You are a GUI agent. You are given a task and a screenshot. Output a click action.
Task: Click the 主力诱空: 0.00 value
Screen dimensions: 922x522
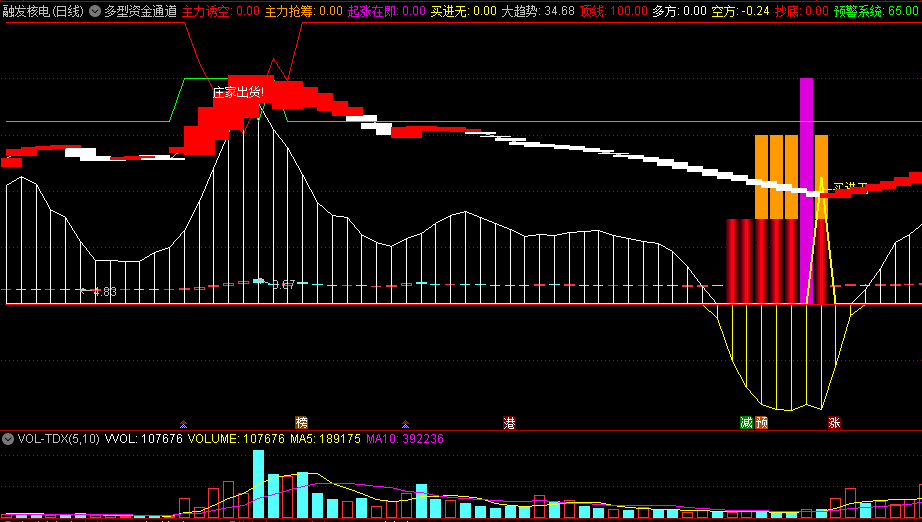tap(221, 11)
